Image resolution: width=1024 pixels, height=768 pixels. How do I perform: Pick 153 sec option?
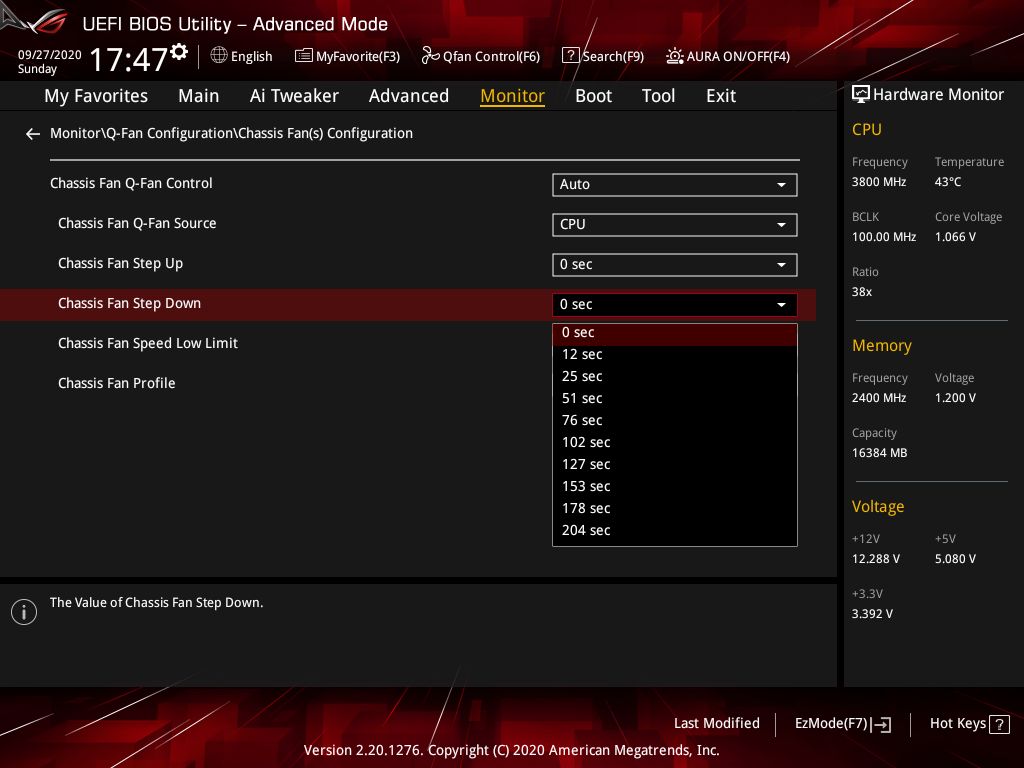tap(675, 487)
